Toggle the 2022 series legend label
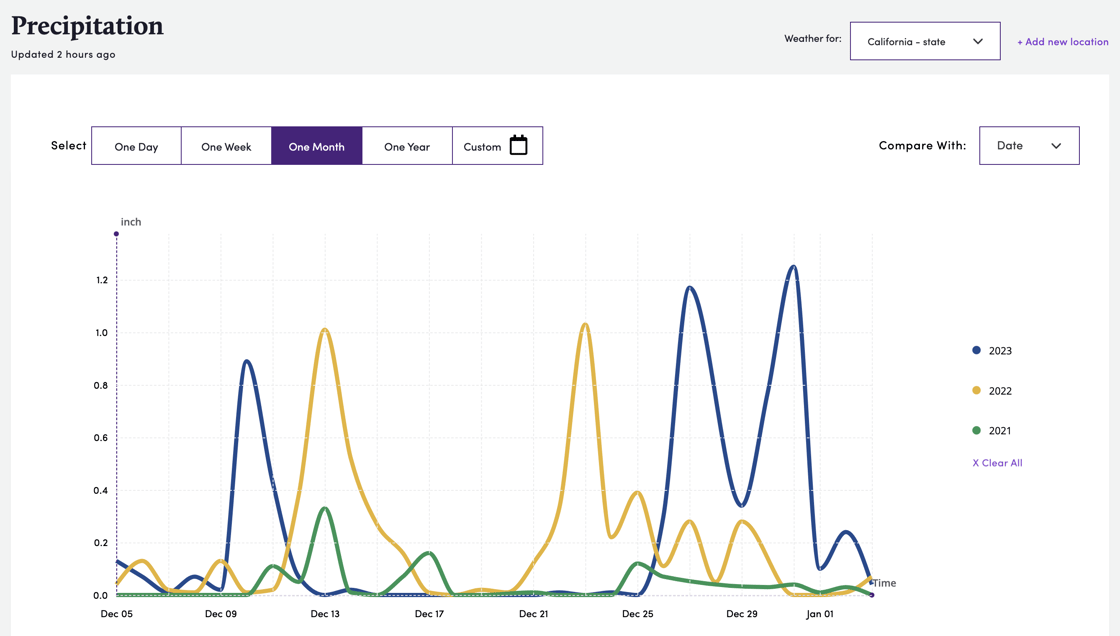Screen dimensions: 1120x636 [1000, 391]
